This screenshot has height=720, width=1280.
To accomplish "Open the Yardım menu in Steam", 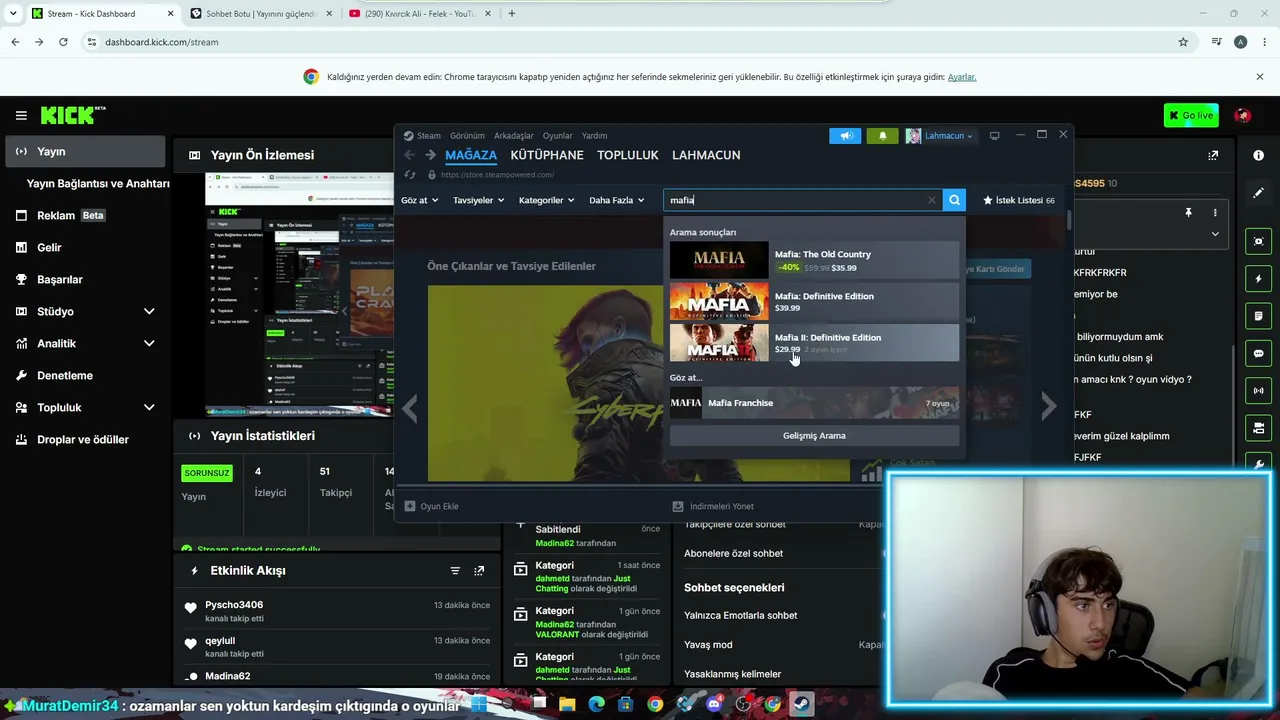I will coord(594,136).
